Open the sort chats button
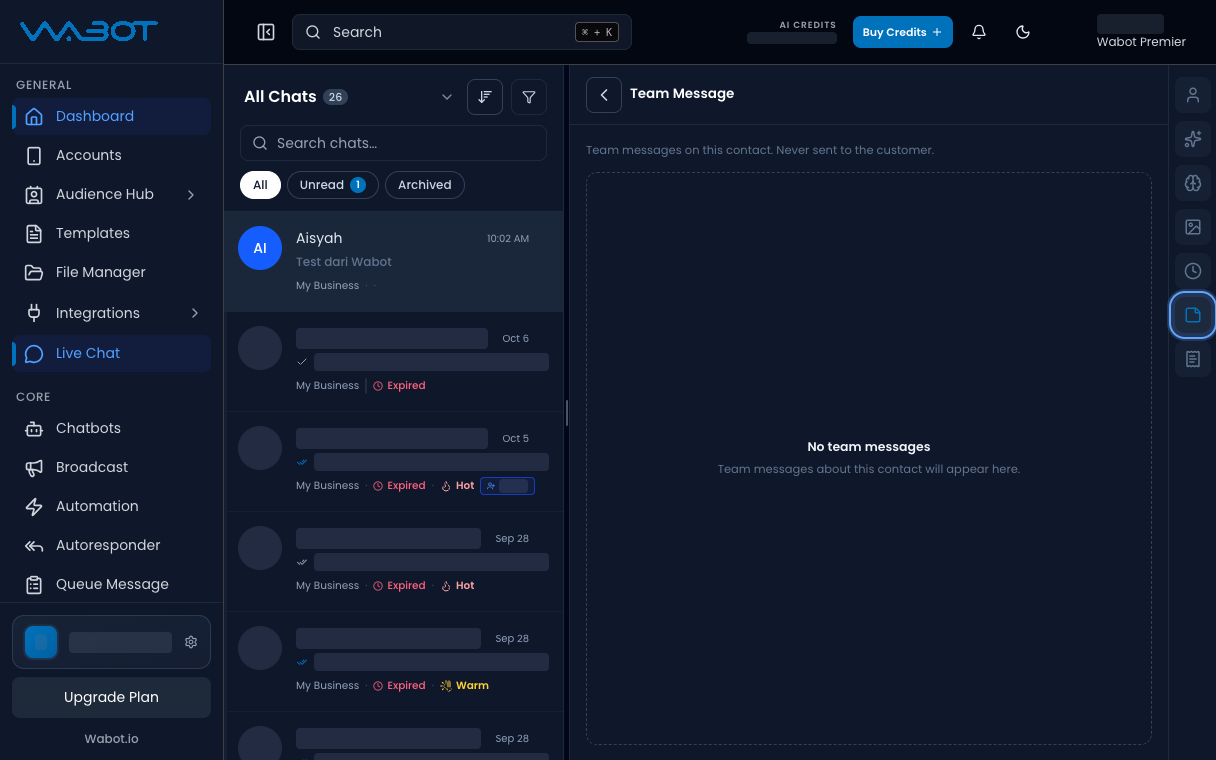 (485, 97)
